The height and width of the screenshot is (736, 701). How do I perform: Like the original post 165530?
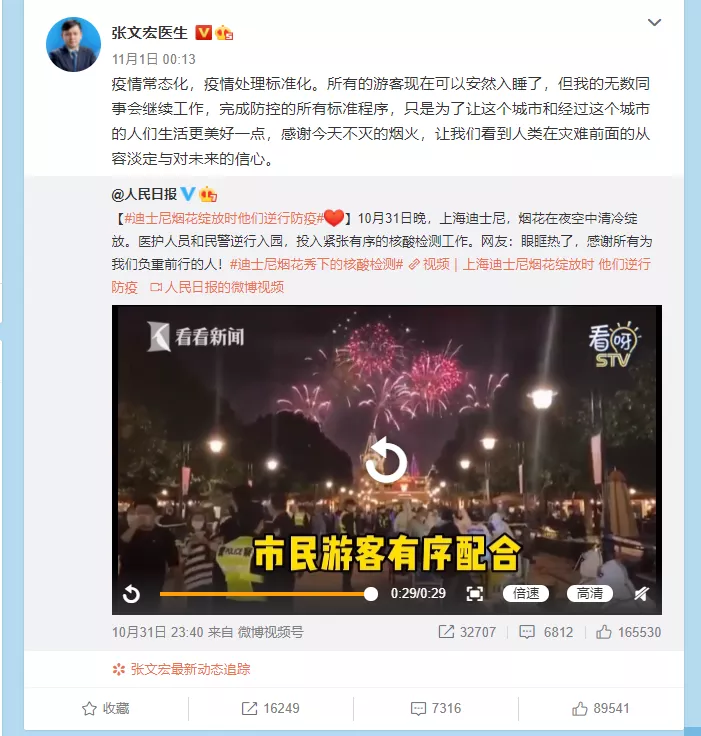click(x=628, y=632)
